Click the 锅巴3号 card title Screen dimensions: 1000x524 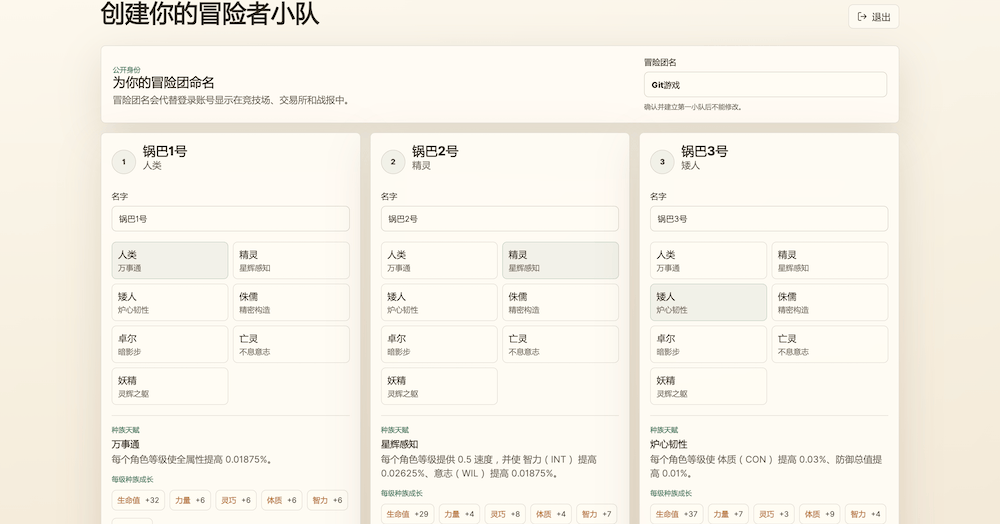[704, 151]
